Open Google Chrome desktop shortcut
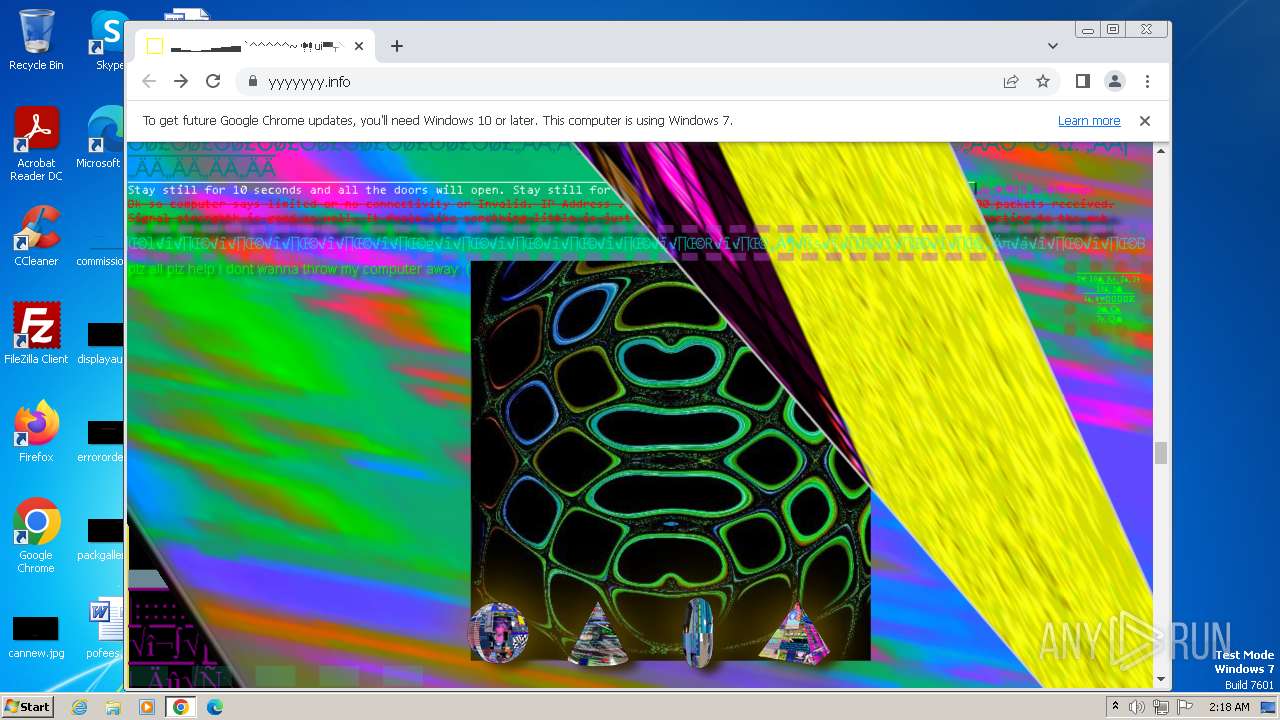Screen dimensions: 1280x720 point(36,536)
